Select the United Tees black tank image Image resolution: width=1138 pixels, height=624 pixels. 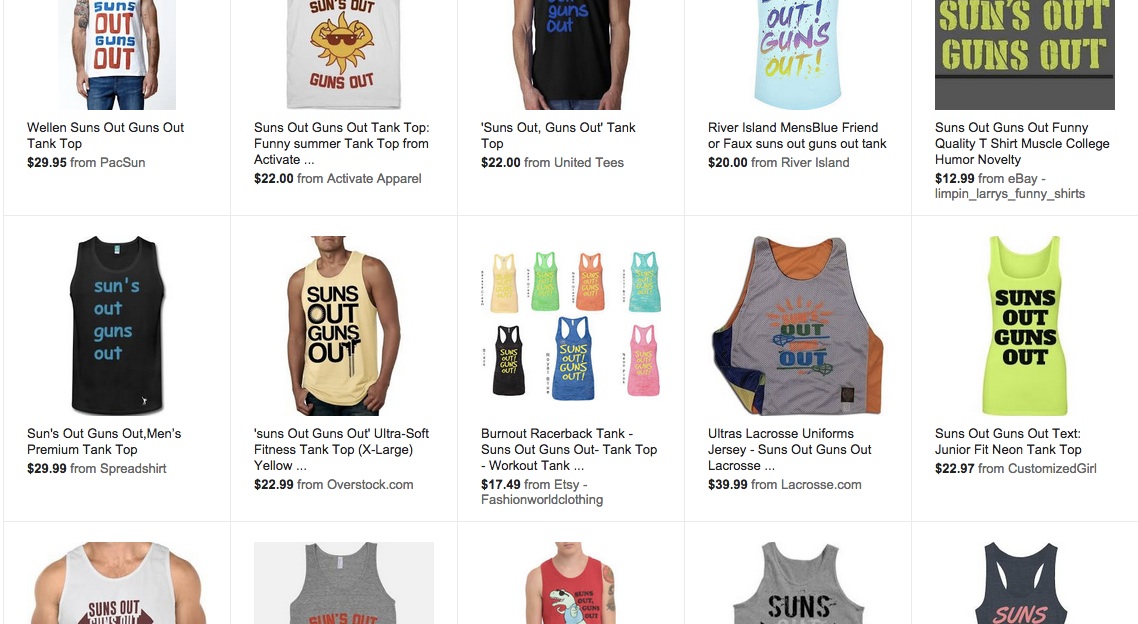(x=570, y=55)
